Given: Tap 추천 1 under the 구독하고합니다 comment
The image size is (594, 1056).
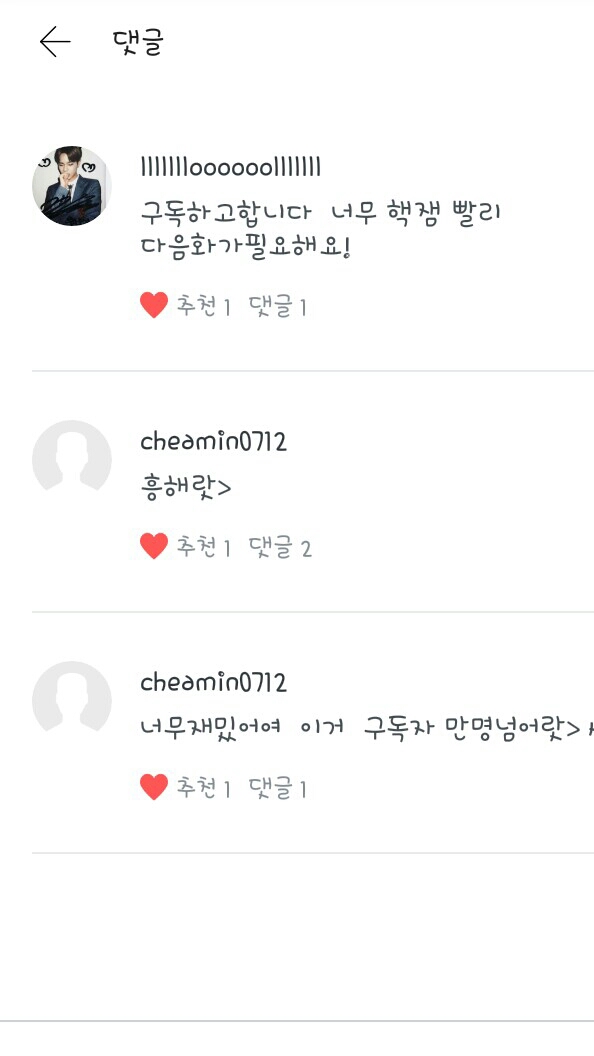Looking at the screenshot, I should [x=203, y=307].
